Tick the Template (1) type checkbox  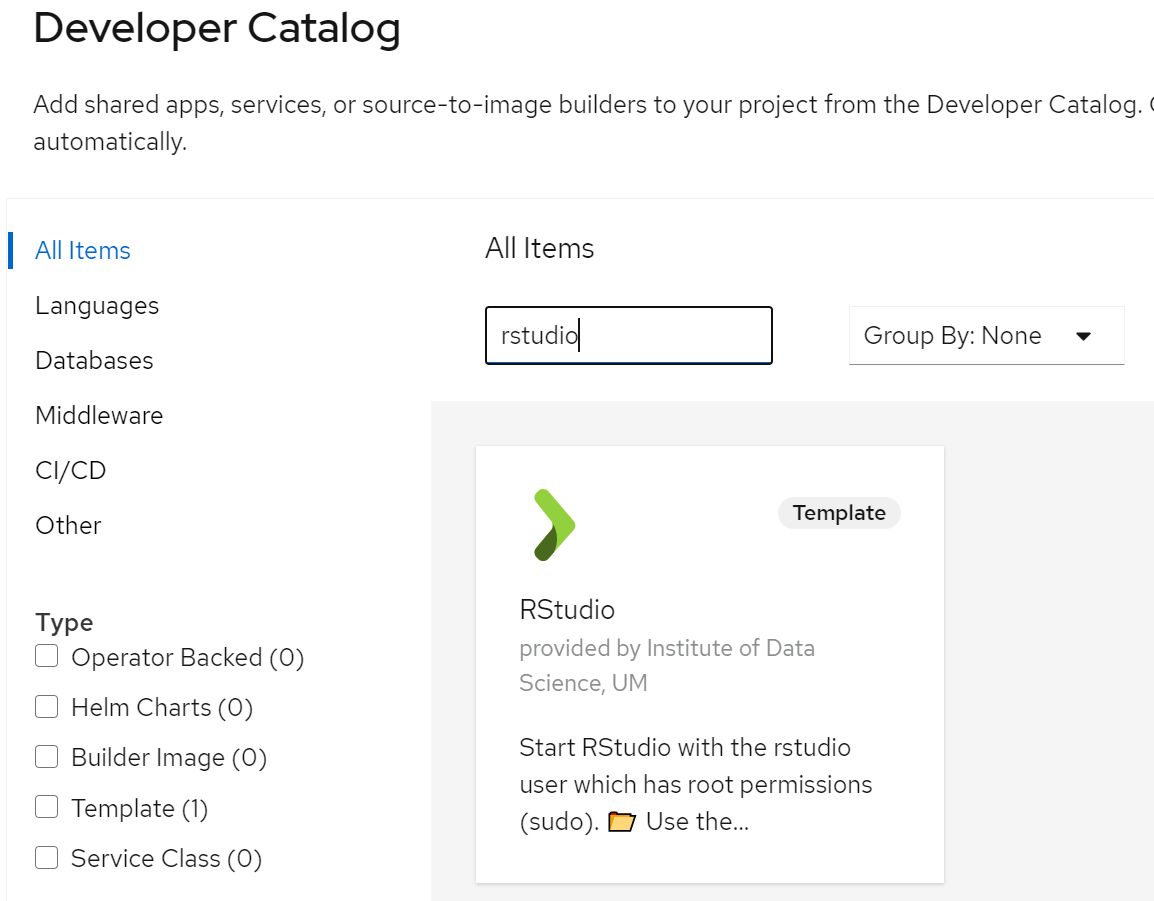point(46,807)
